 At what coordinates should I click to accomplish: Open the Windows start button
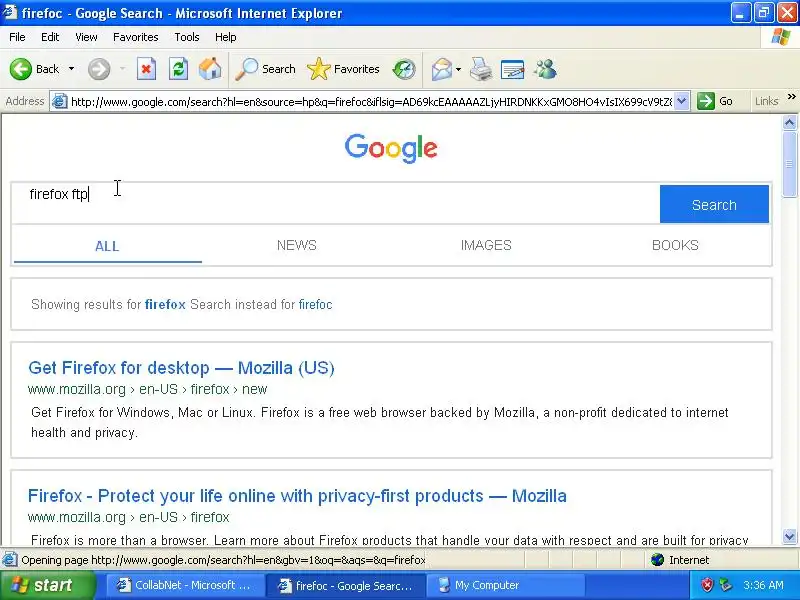pos(47,585)
